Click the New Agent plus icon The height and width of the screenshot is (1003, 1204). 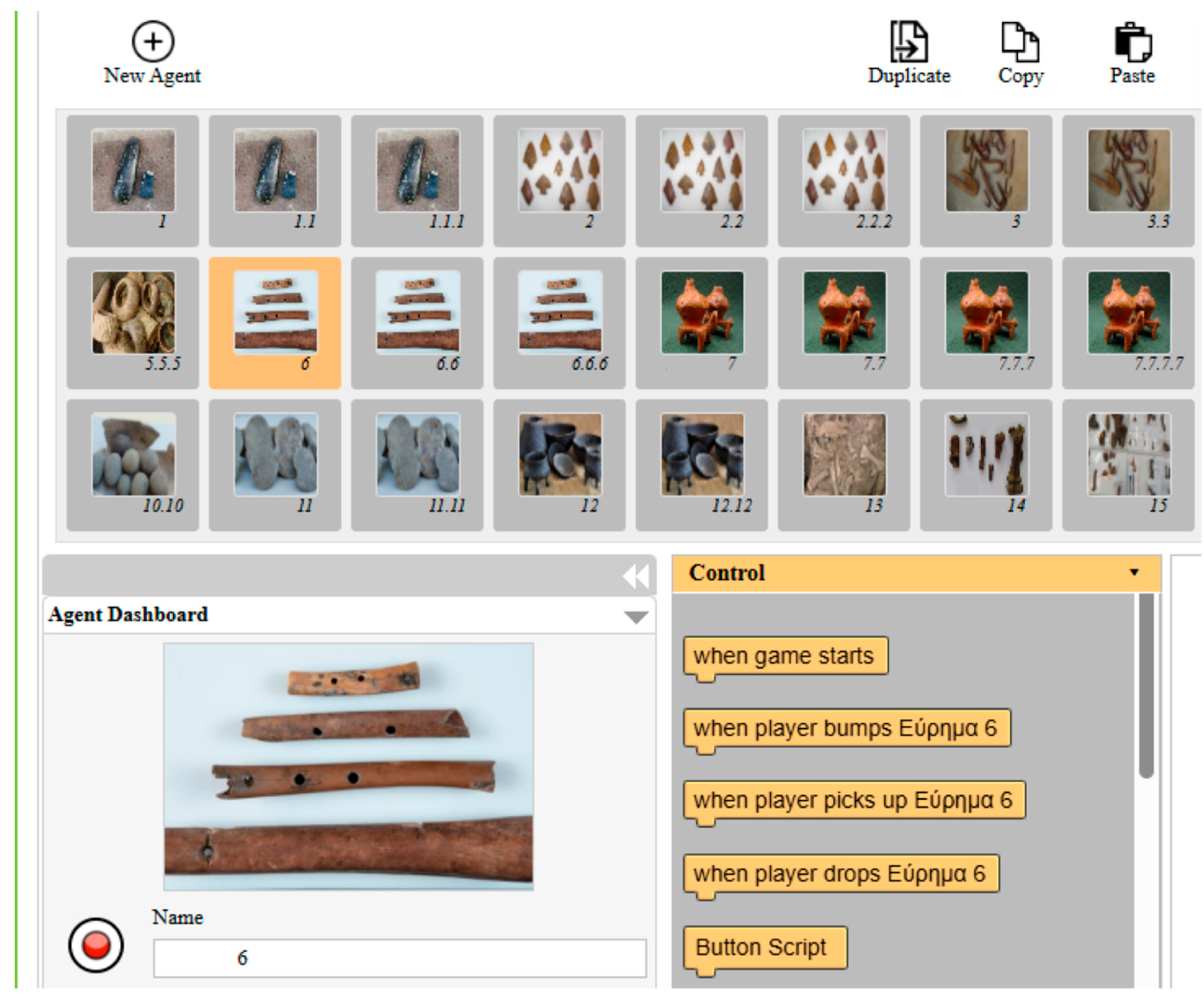click(x=152, y=41)
